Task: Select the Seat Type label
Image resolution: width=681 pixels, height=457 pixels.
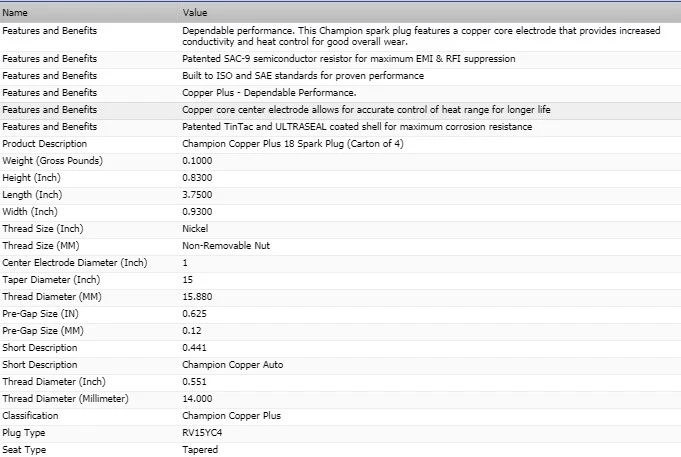Action: (25, 450)
